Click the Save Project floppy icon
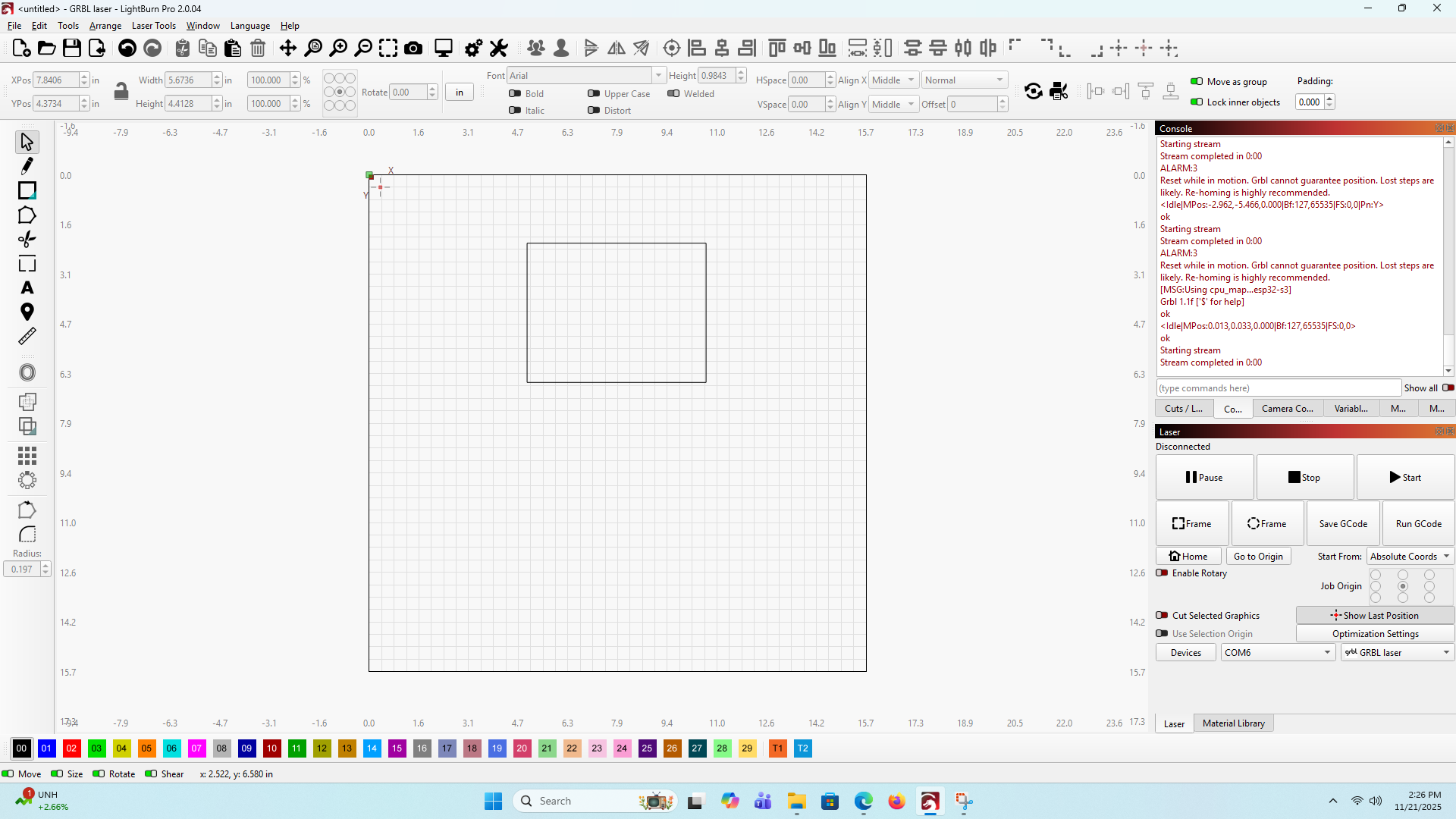 (72, 49)
